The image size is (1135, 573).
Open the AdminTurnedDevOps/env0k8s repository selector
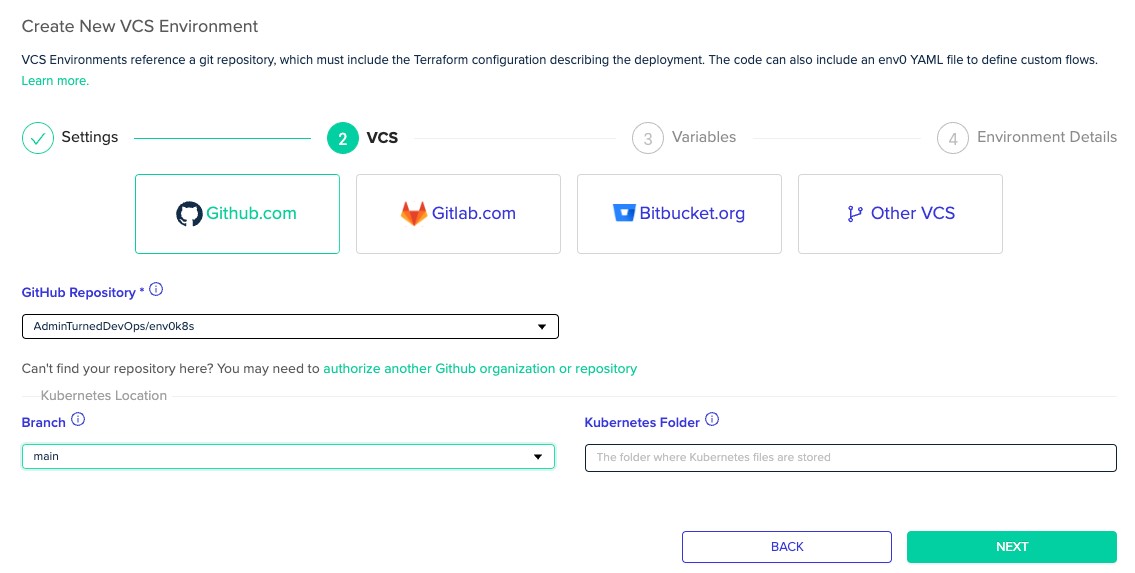coord(290,326)
